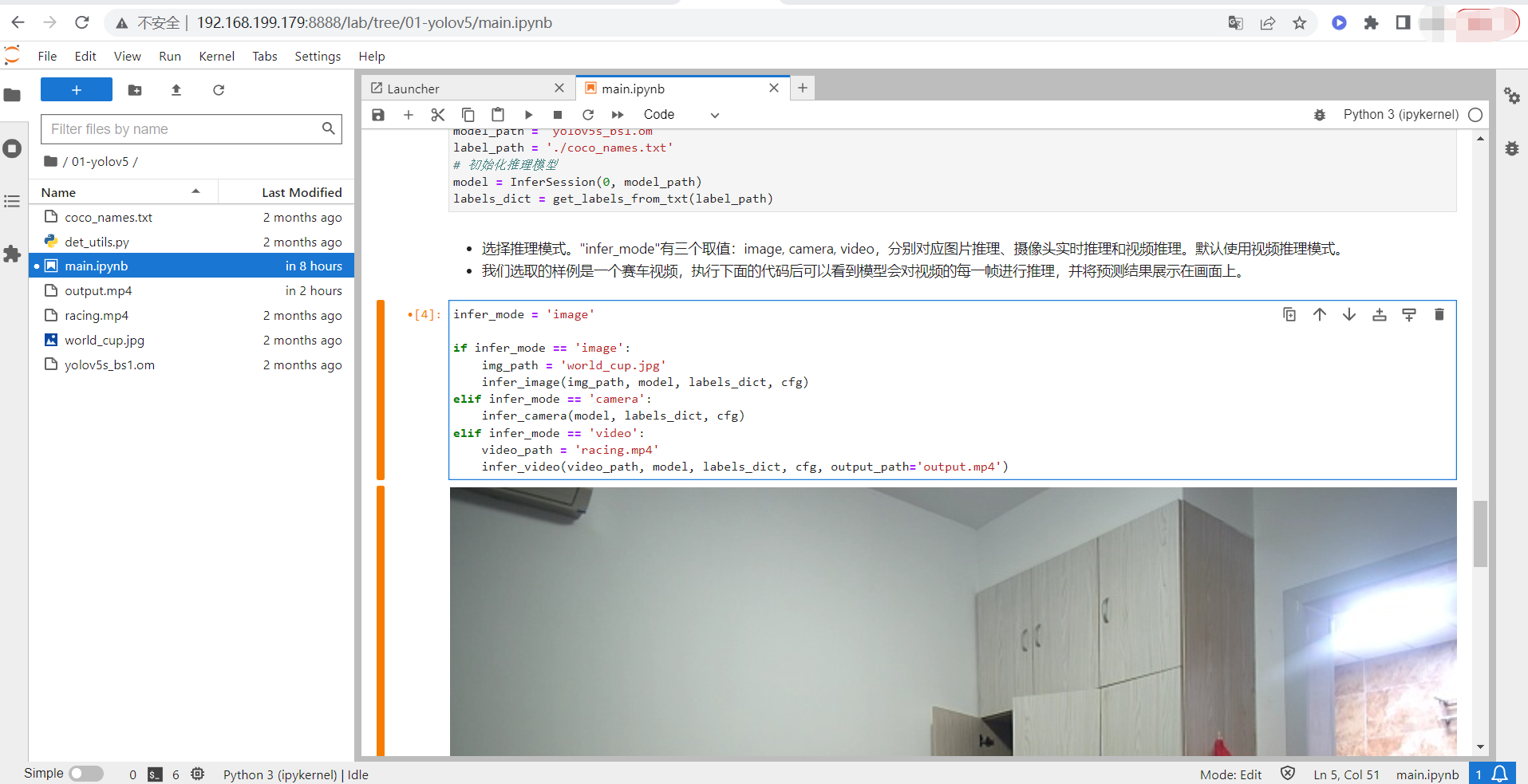Select racing.mp4 in file list
The image size is (1528, 784).
191,315
